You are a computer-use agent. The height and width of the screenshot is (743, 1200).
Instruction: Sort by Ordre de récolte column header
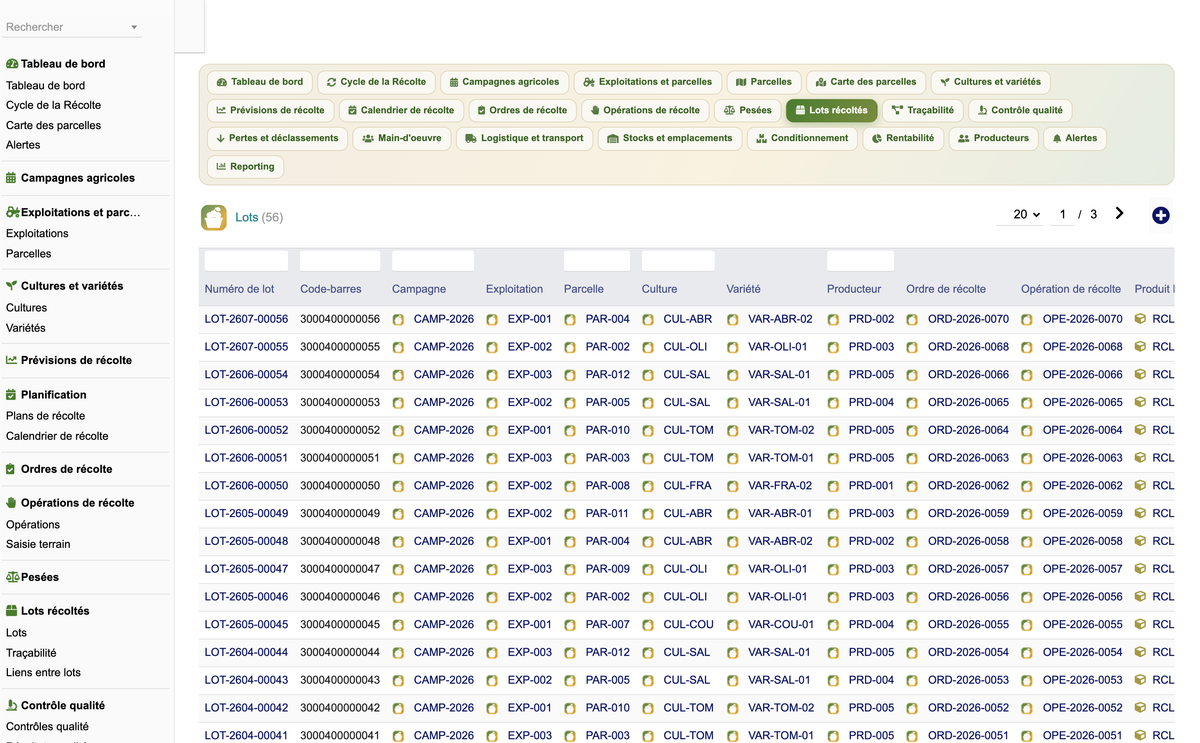[x=946, y=289]
